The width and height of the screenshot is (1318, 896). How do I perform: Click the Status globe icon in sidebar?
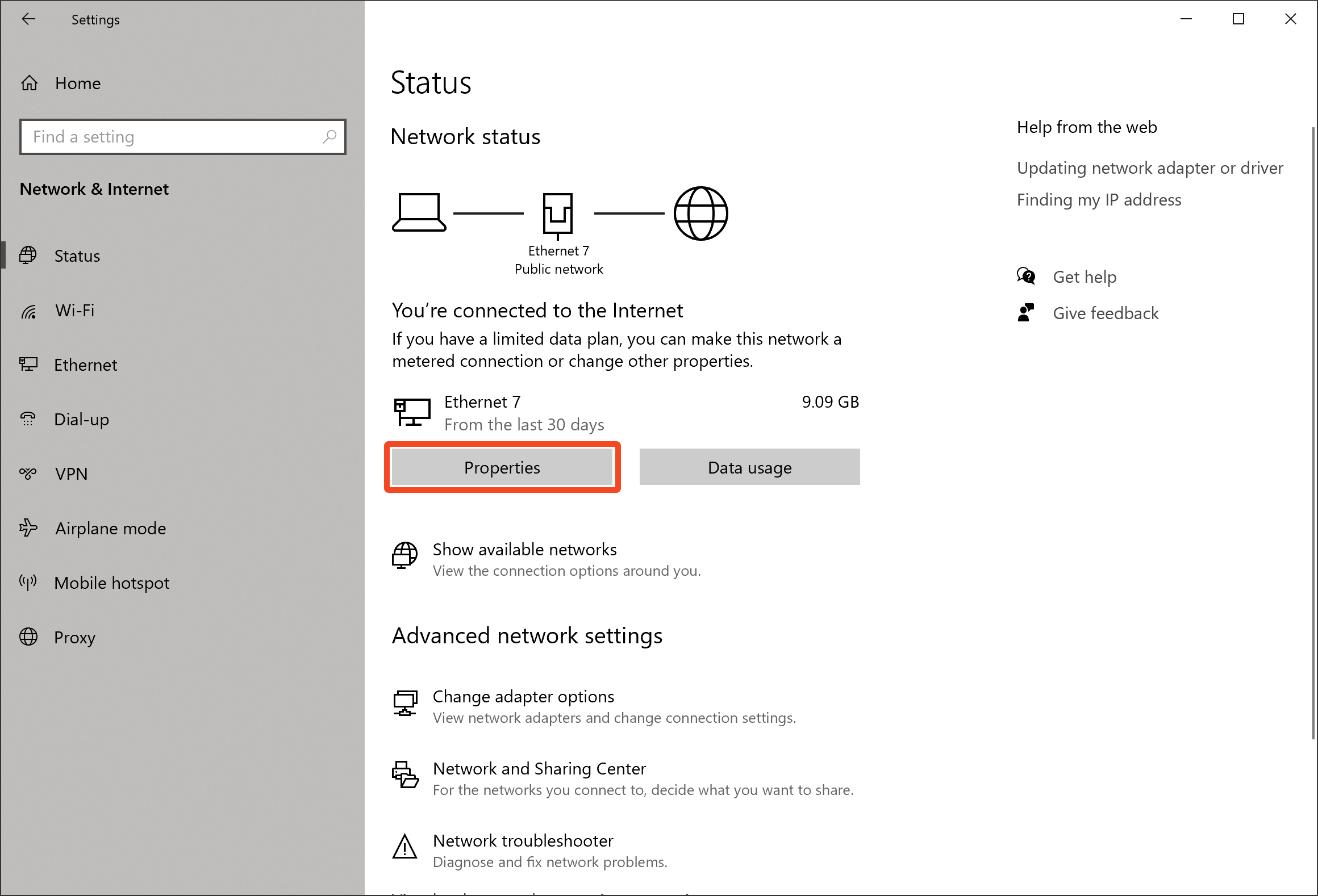coord(28,256)
